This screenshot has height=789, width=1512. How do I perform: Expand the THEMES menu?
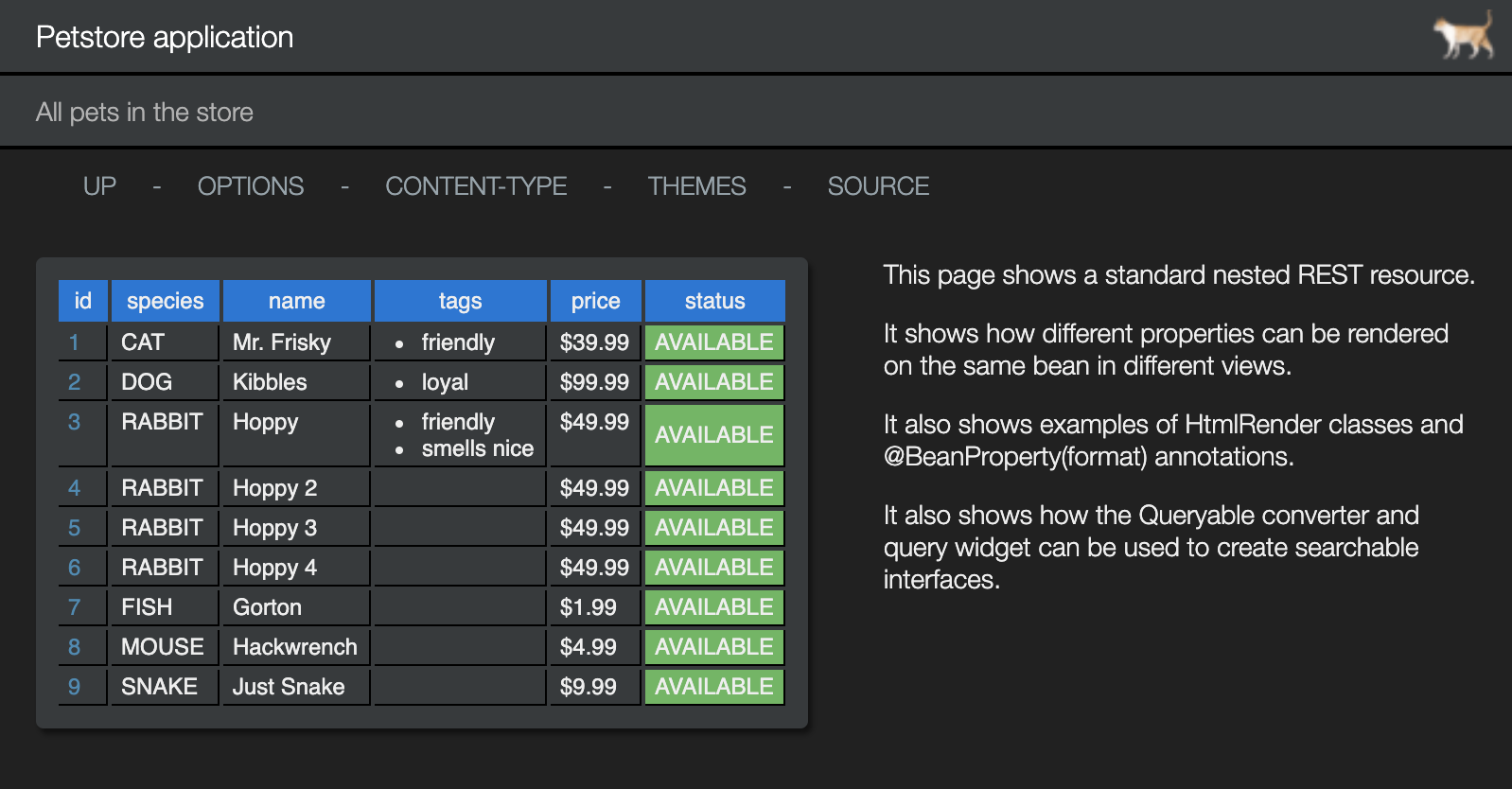pos(696,186)
